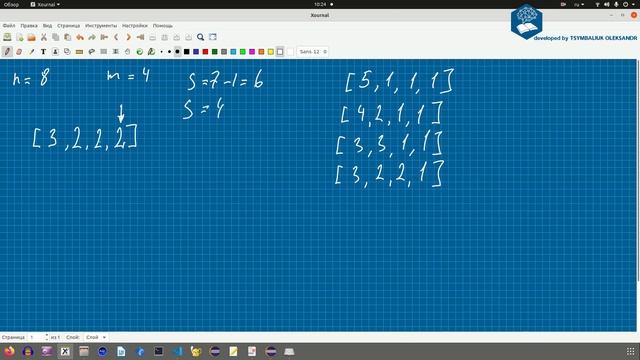Pick the gray color swatch
Screen dimensions: 640x360
[x=224, y=52]
